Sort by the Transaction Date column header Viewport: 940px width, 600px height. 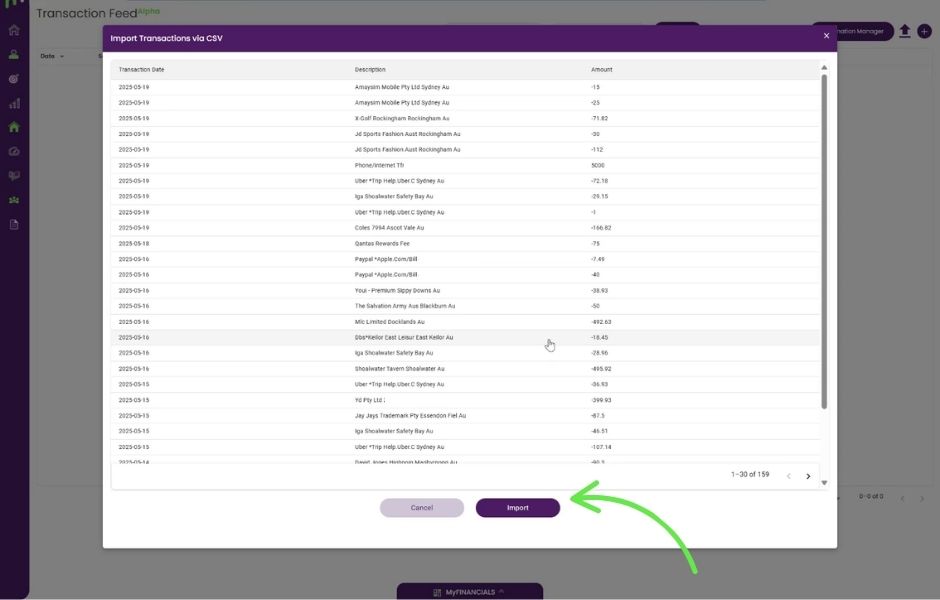[141, 70]
